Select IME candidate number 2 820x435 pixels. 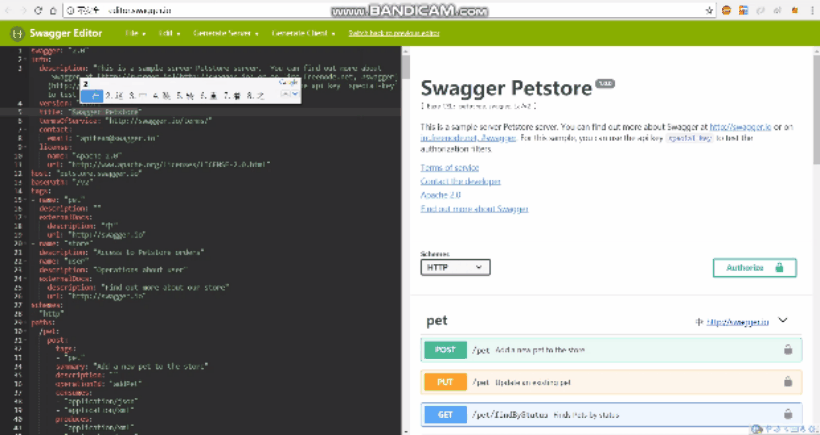click(115, 95)
